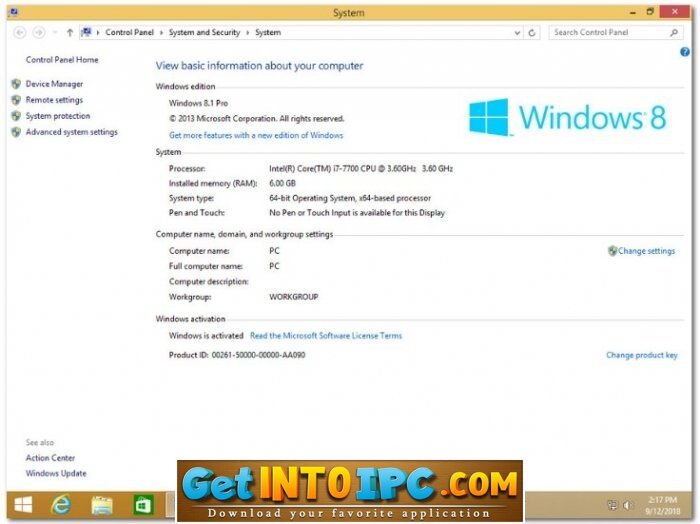
Task: Select the Windows 8.1 Pro edition text
Action: [198, 103]
